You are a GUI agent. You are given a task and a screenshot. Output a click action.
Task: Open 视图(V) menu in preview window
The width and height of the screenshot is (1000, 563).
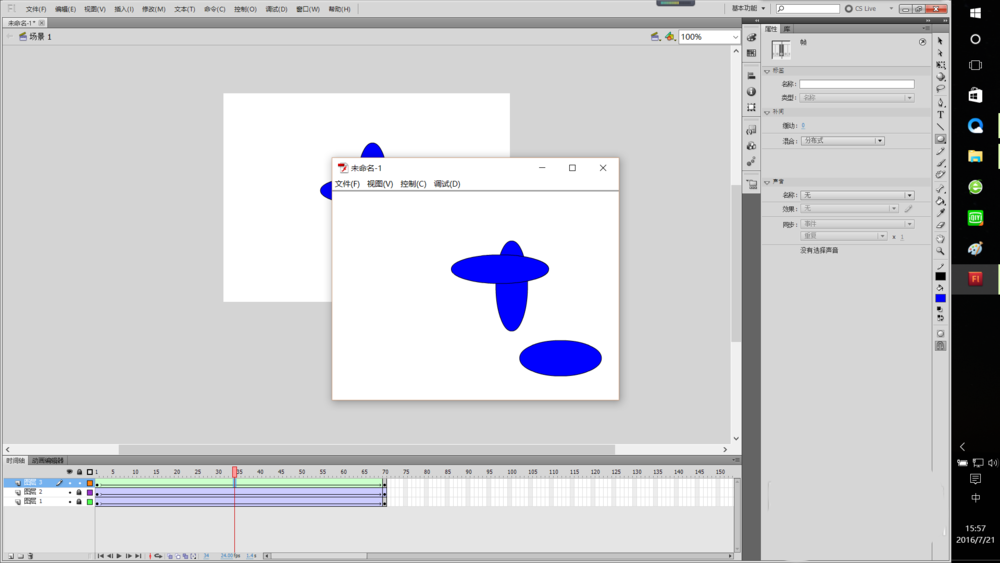[379, 184]
